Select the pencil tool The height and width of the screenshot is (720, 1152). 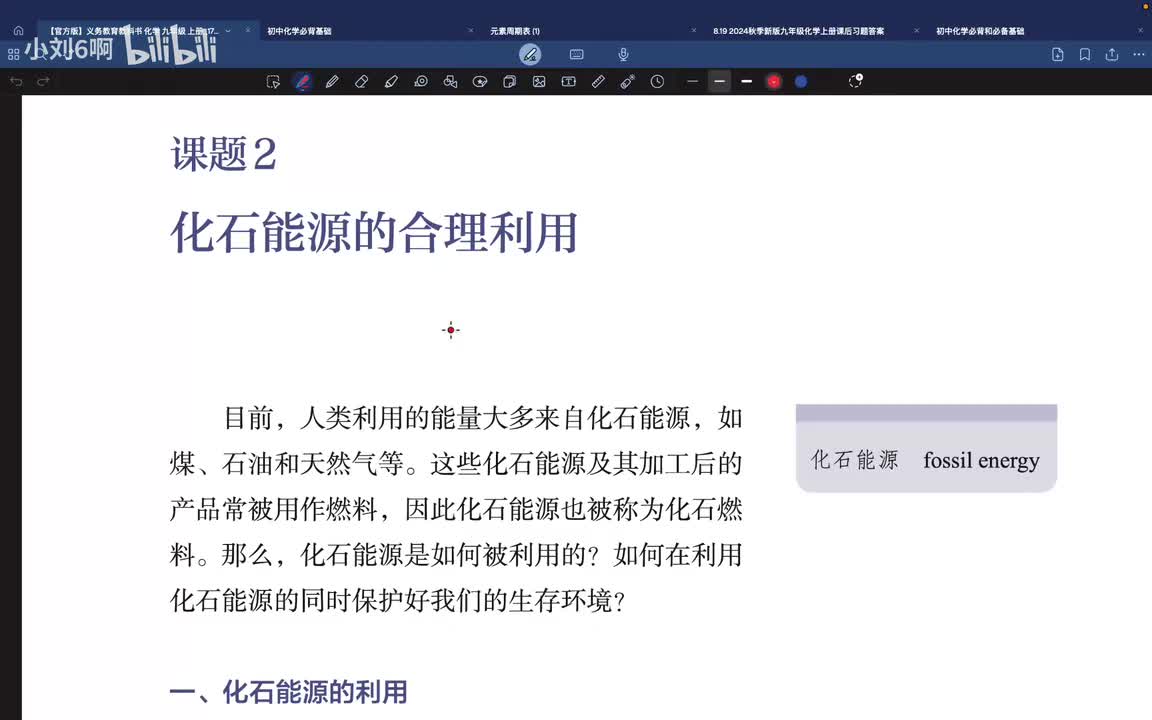pyautogui.click(x=332, y=82)
